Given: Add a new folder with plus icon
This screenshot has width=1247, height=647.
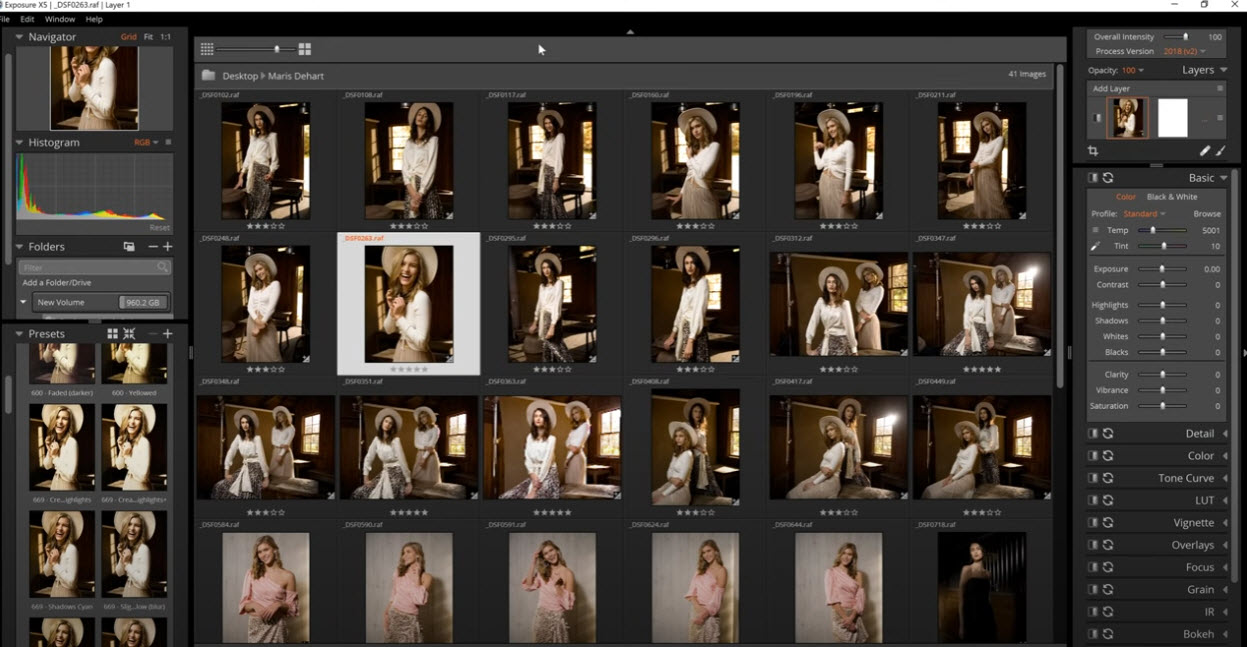Looking at the screenshot, I should tap(168, 246).
